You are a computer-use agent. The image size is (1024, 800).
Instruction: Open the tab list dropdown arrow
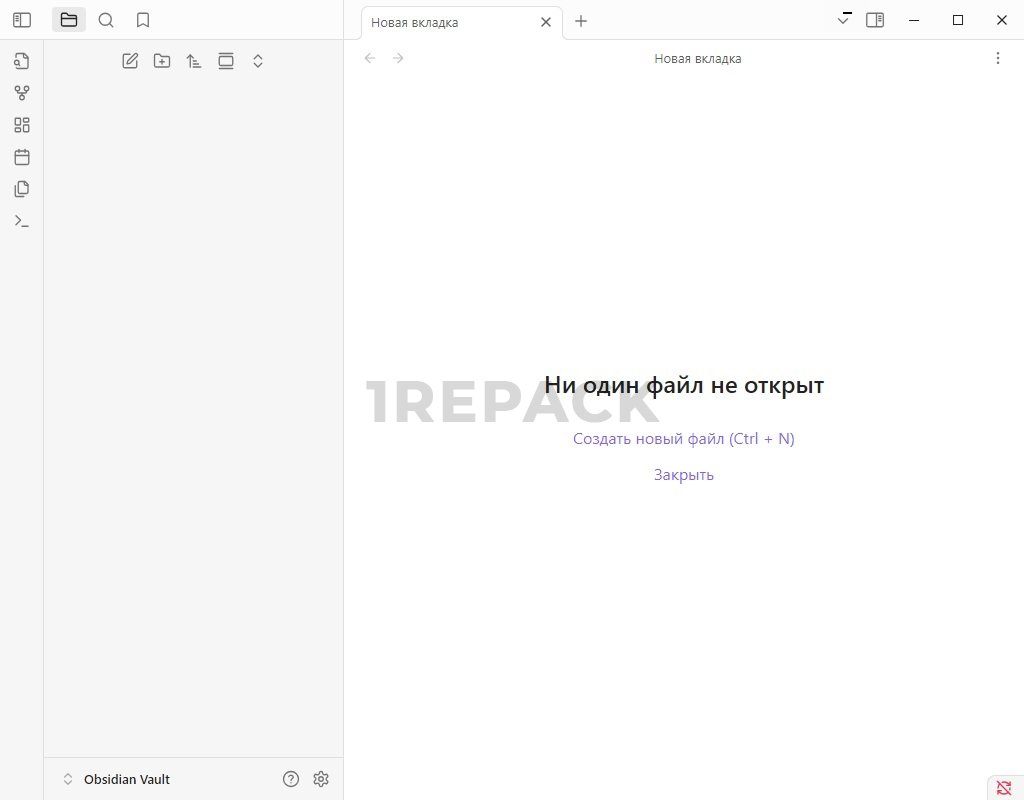(844, 20)
